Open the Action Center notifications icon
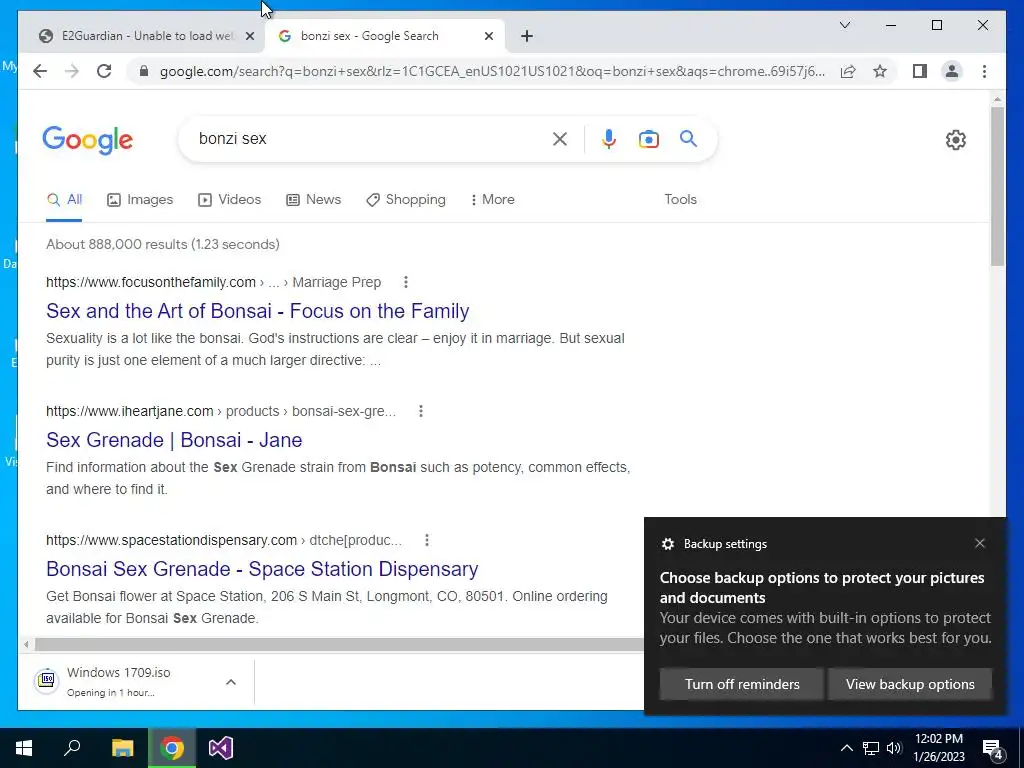The height and width of the screenshot is (768, 1024). (x=993, y=748)
